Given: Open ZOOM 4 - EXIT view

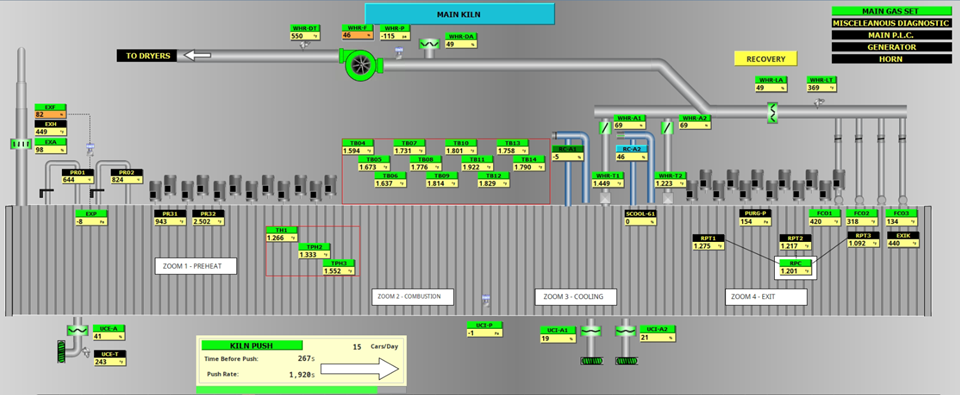Looking at the screenshot, I should point(766,296).
